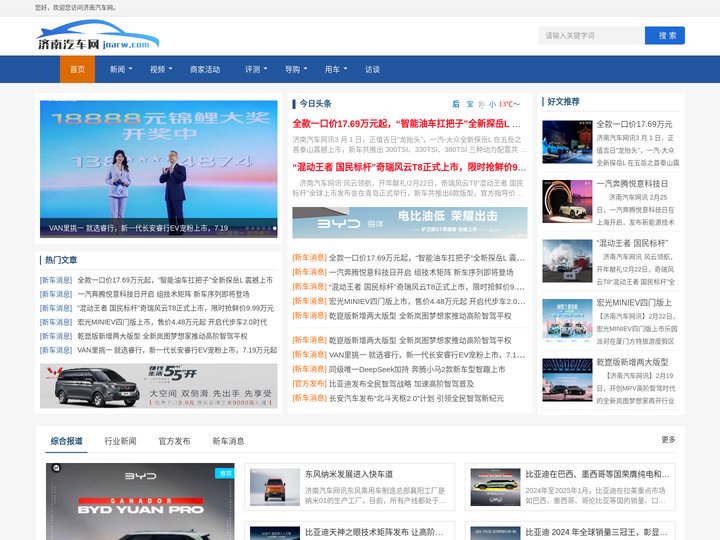Open 热门文章 item VAN里挑一 就选睿行
Viewport: 720px width, 540px height.
(177, 350)
